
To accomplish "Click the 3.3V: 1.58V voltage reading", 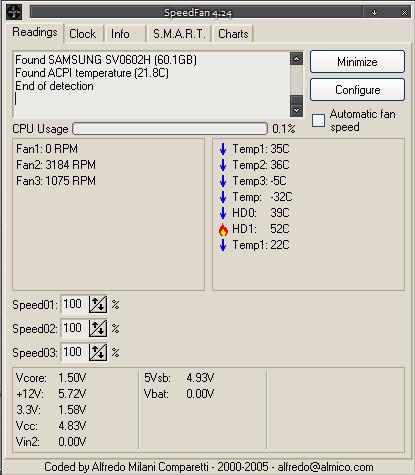I will pyautogui.click(x=51, y=410).
